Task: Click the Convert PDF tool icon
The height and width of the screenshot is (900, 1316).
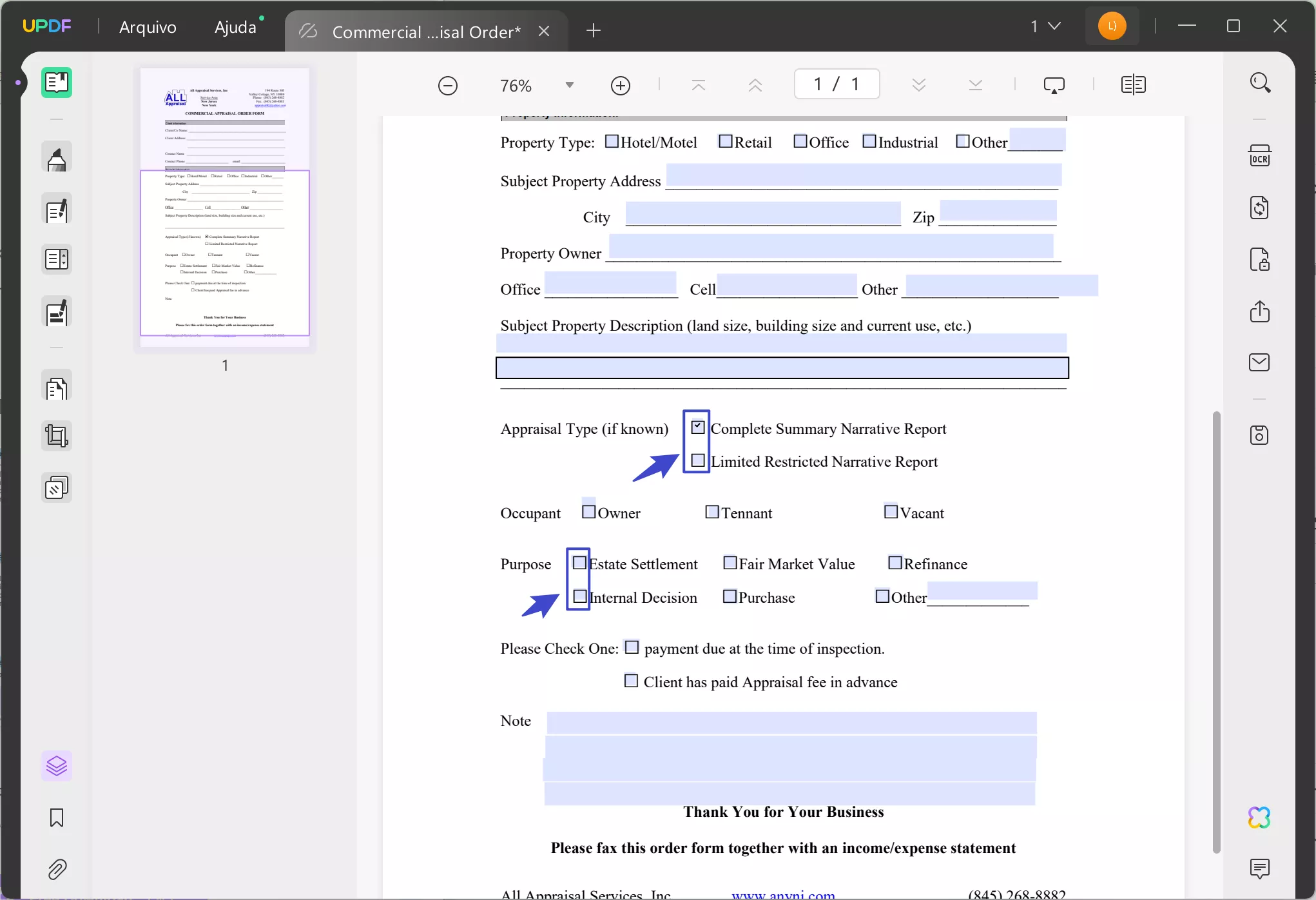Action: [1259, 208]
